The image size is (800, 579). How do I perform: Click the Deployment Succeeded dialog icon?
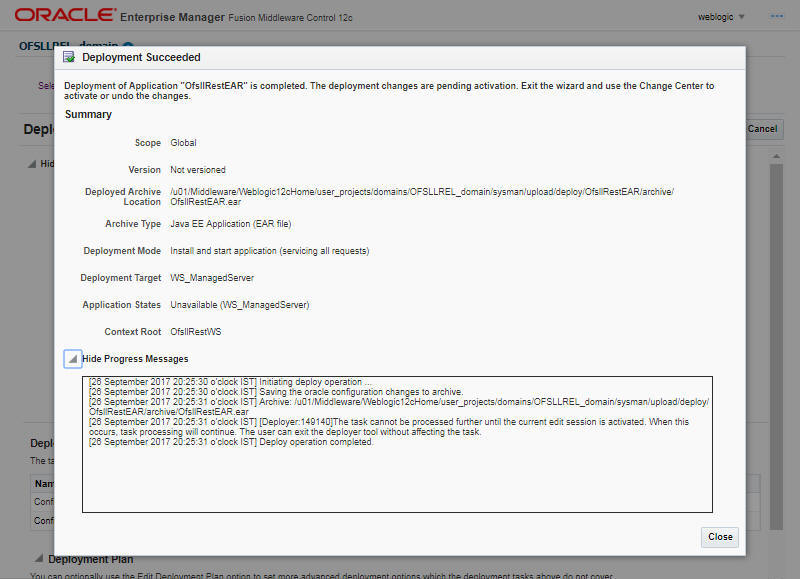69,57
